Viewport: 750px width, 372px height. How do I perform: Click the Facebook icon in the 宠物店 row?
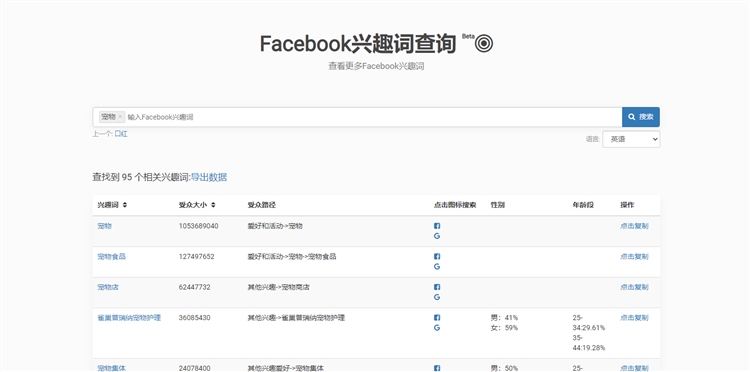click(437, 287)
